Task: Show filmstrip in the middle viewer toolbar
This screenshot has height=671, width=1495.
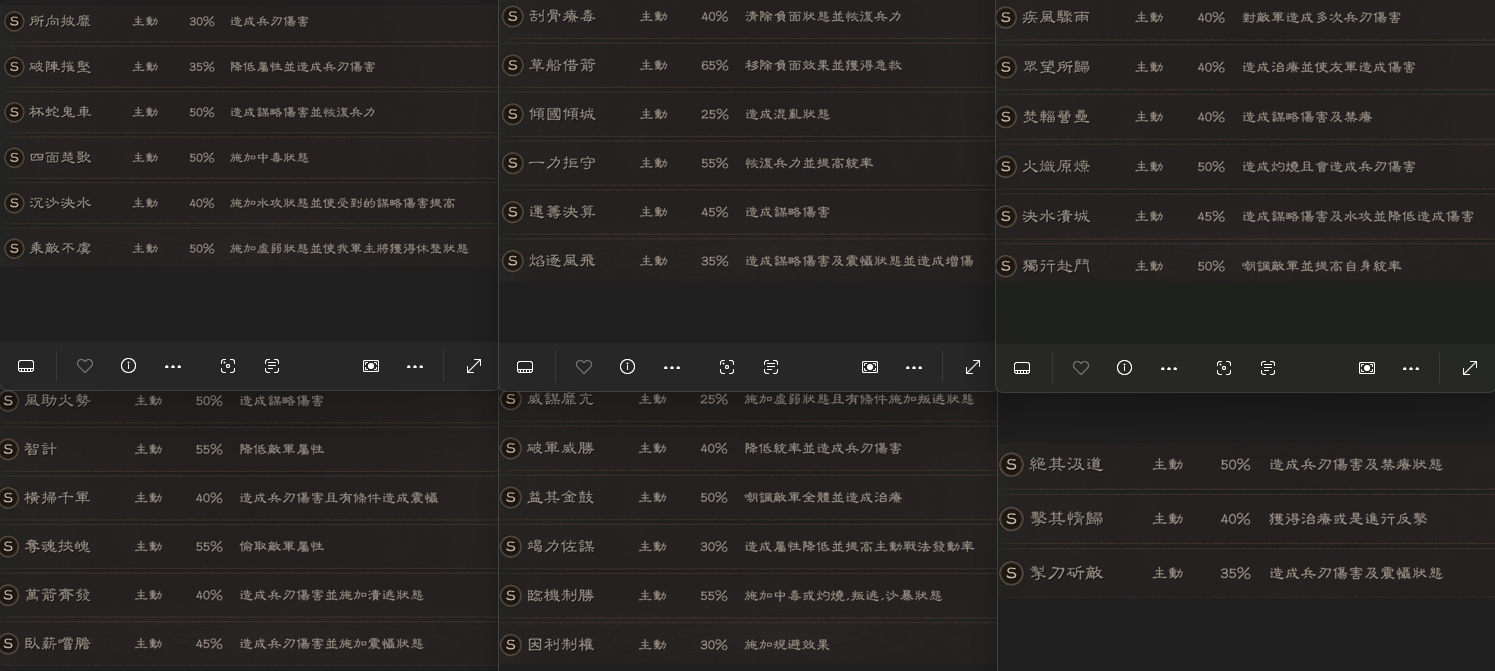Action: (x=525, y=368)
